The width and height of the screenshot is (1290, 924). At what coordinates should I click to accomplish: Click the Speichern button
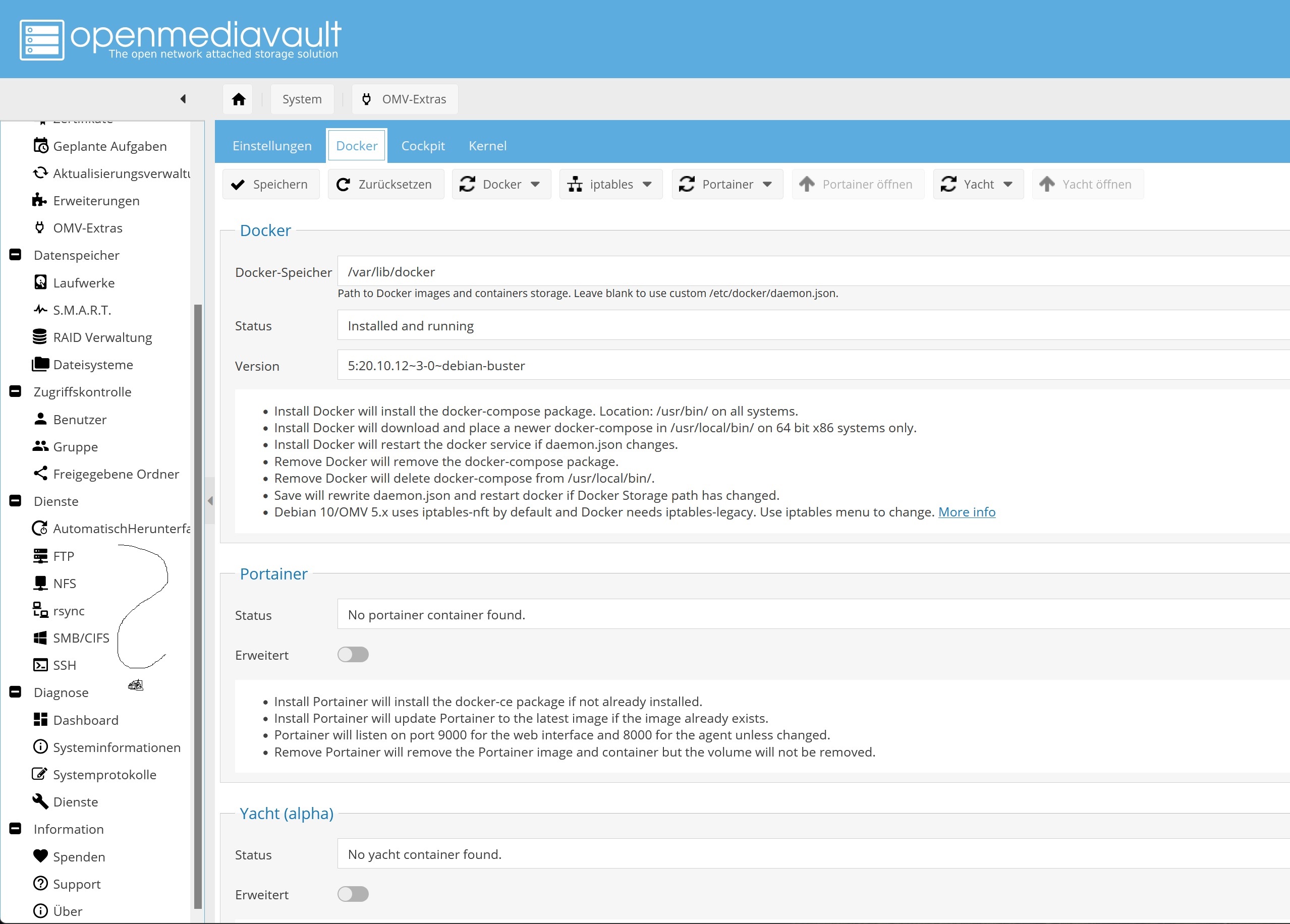coord(271,184)
